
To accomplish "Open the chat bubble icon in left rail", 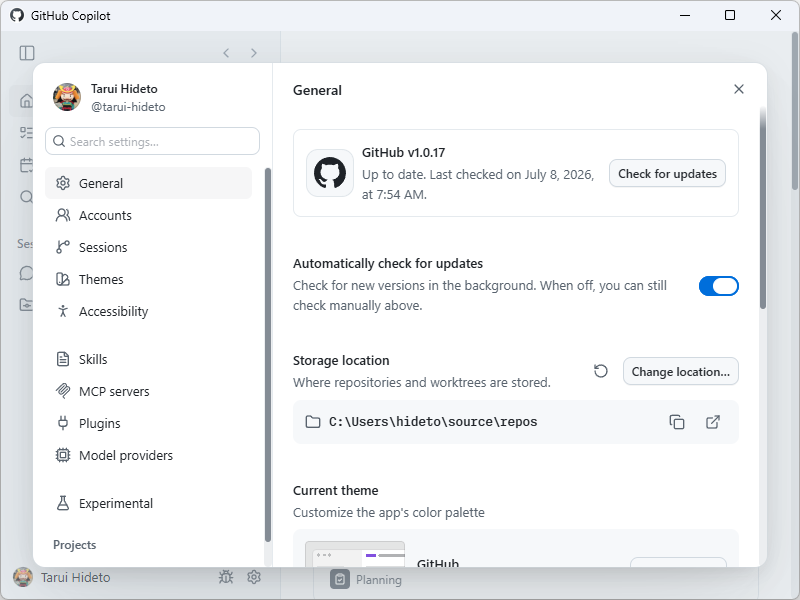I will 26,273.
